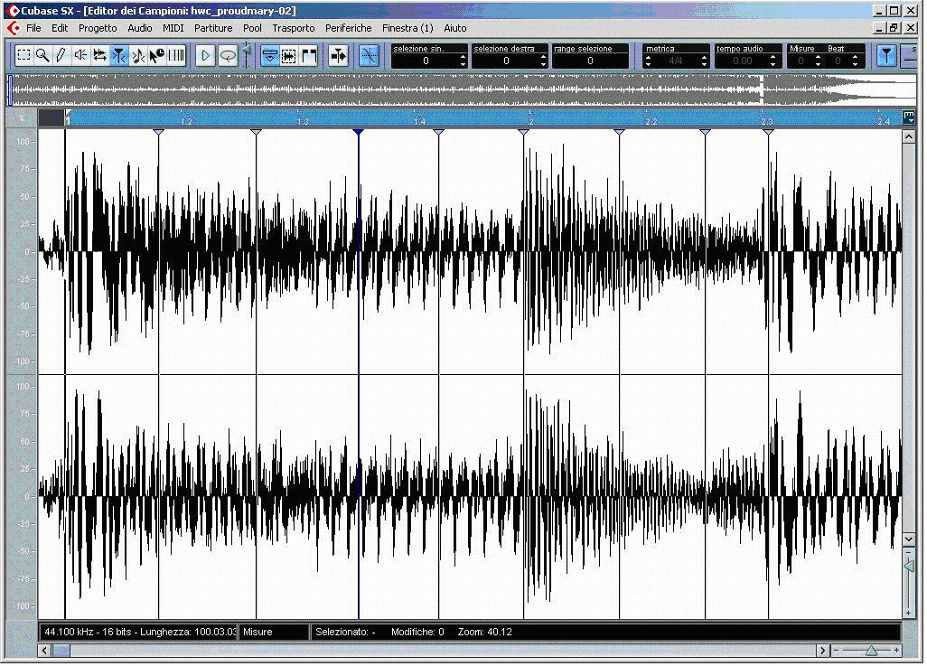Open the Audio menu

point(140,28)
